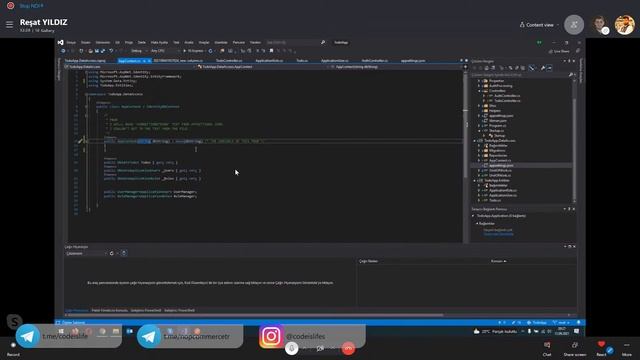640x360 pixels.
Task: Open the Görünüm menu
Action: click(103, 42)
